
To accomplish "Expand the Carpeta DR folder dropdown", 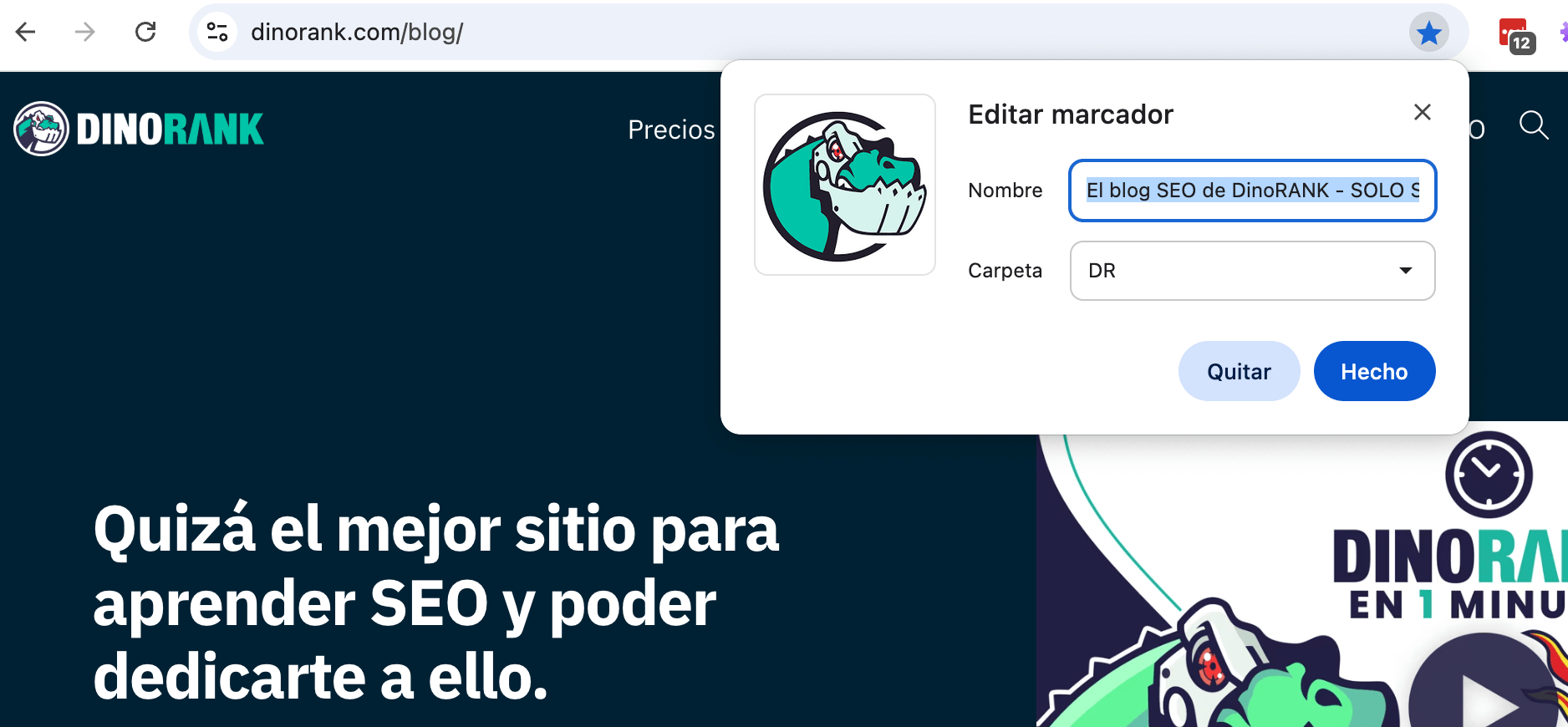I will 1252,271.
